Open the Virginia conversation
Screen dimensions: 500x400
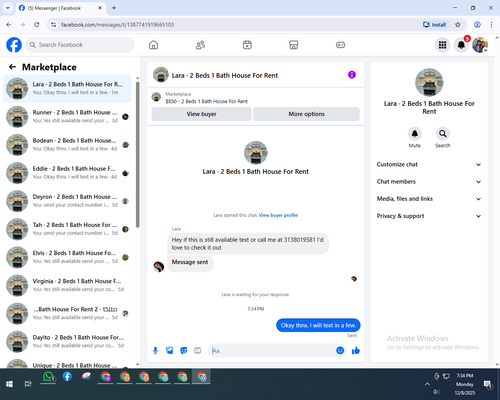67,285
